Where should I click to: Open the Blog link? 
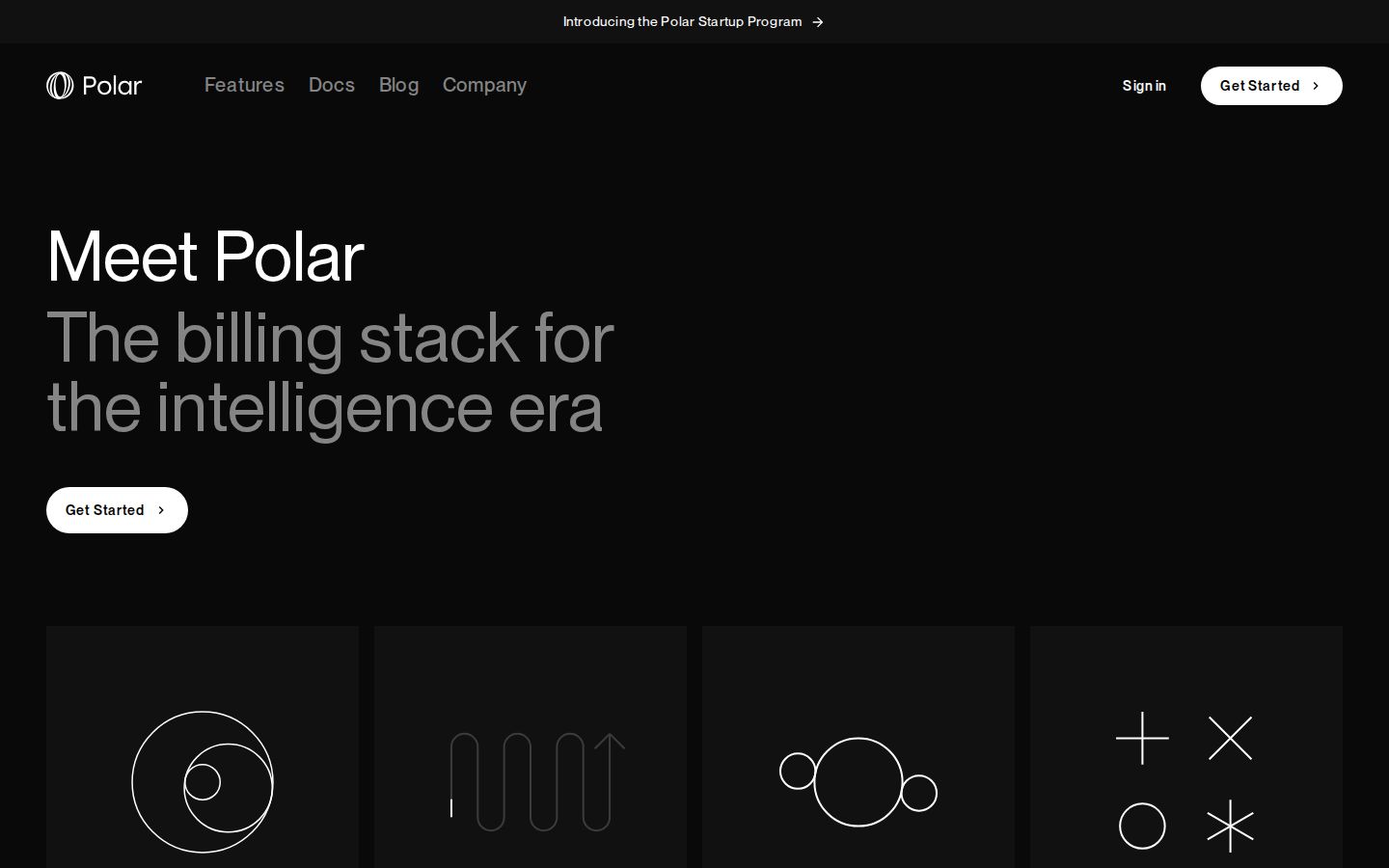398,85
